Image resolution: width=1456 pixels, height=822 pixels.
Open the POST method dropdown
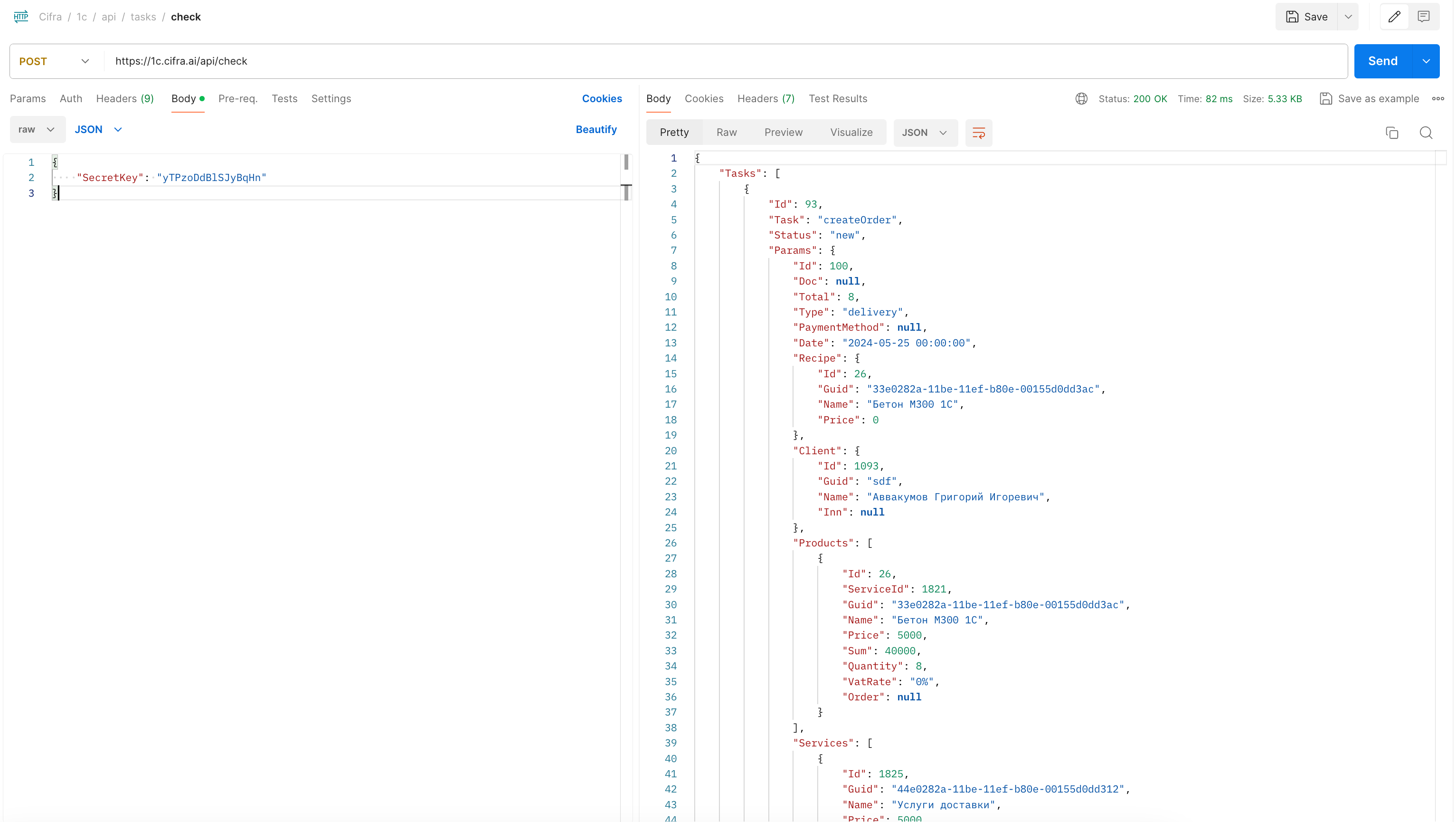tap(55, 61)
